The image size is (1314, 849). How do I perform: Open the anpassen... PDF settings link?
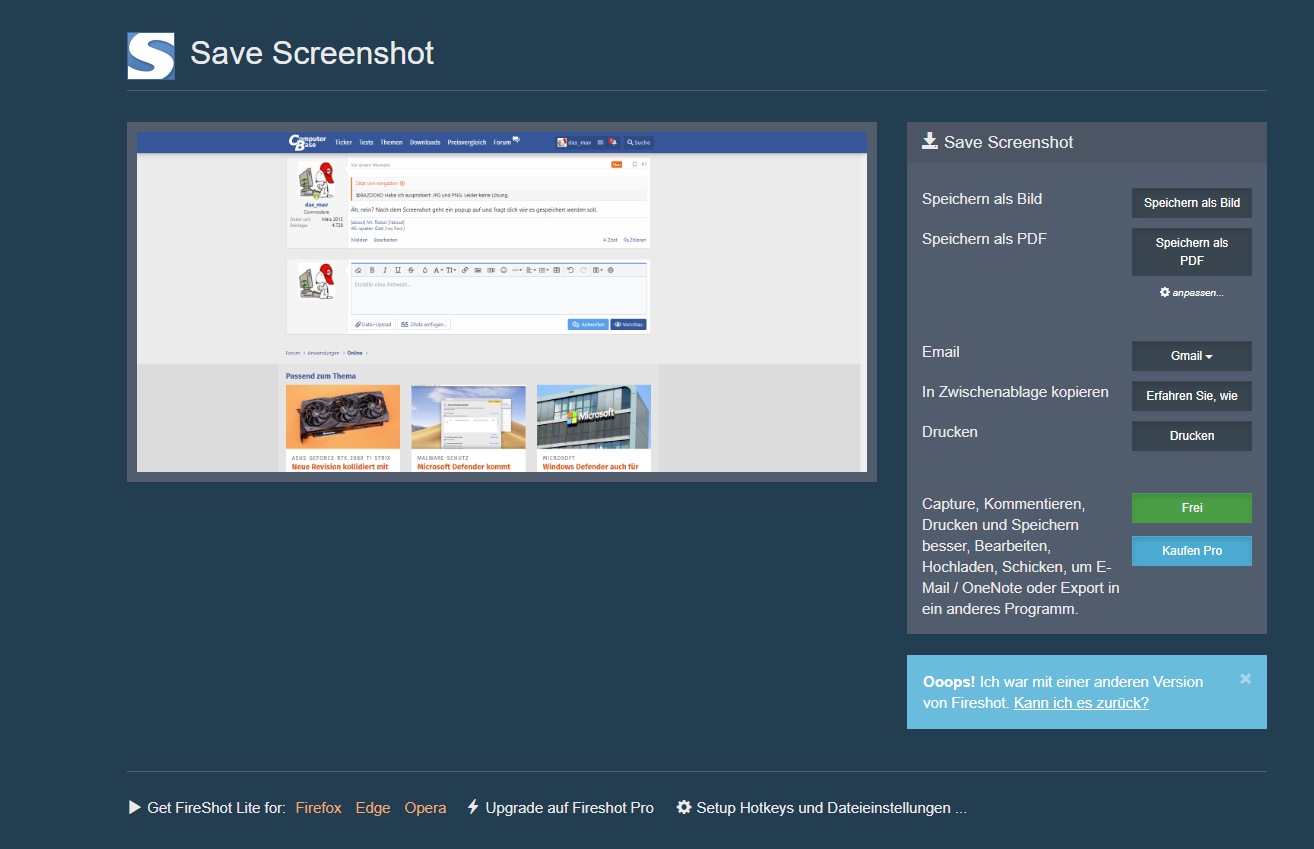click(1191, 292)
